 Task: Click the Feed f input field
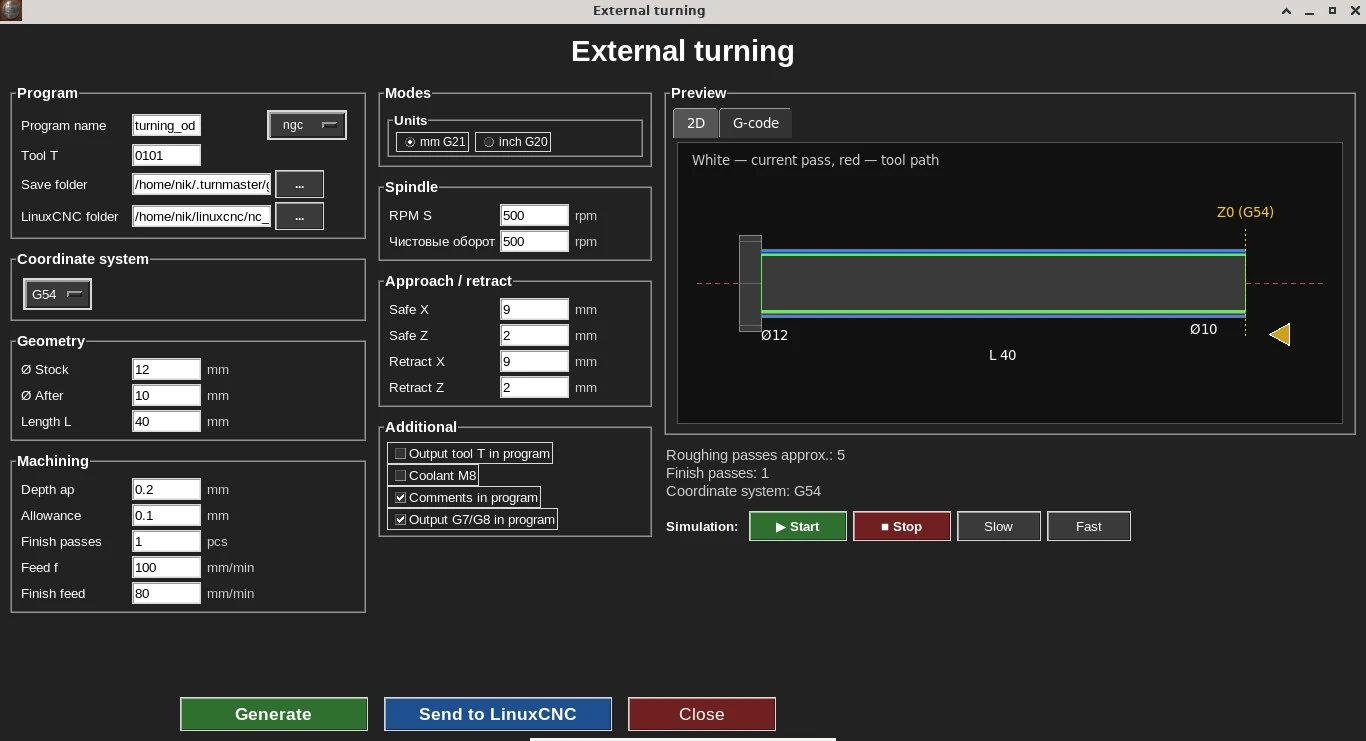click(x=167, y=567)
